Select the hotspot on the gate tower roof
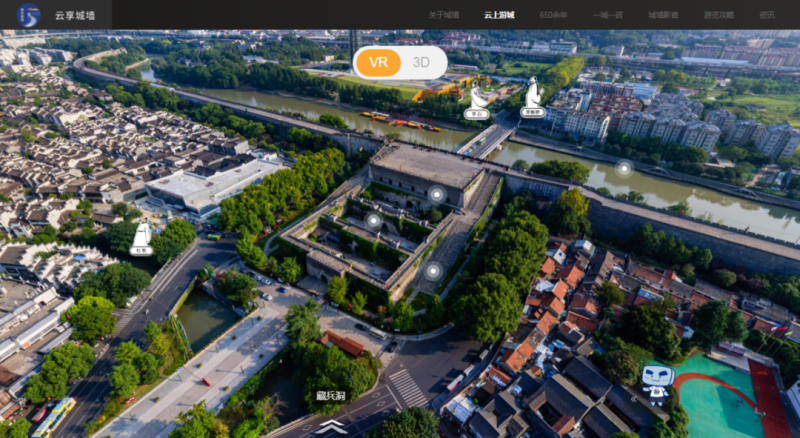The image size is (800, 438). click(x=436, y=194)
